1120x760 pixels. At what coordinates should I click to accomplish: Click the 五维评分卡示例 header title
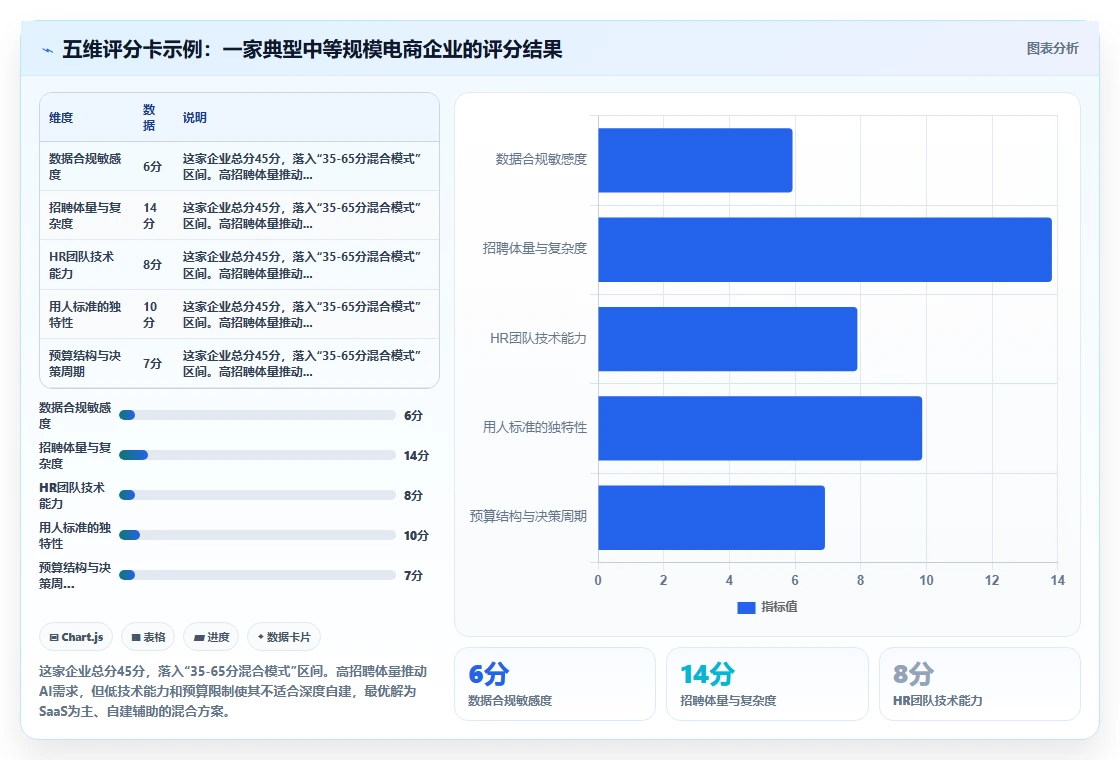pos(312,49)
